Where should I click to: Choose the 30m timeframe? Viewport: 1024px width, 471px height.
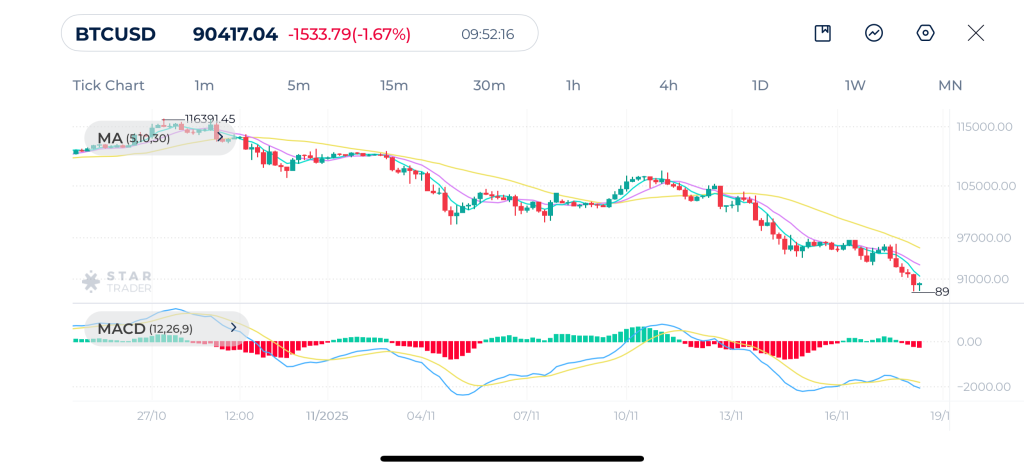pos(489,85)
